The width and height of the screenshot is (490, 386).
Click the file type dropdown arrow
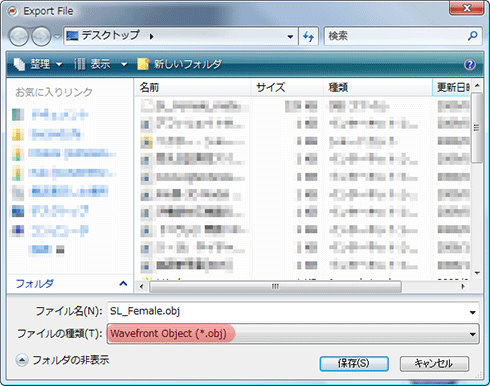(472, 334)
